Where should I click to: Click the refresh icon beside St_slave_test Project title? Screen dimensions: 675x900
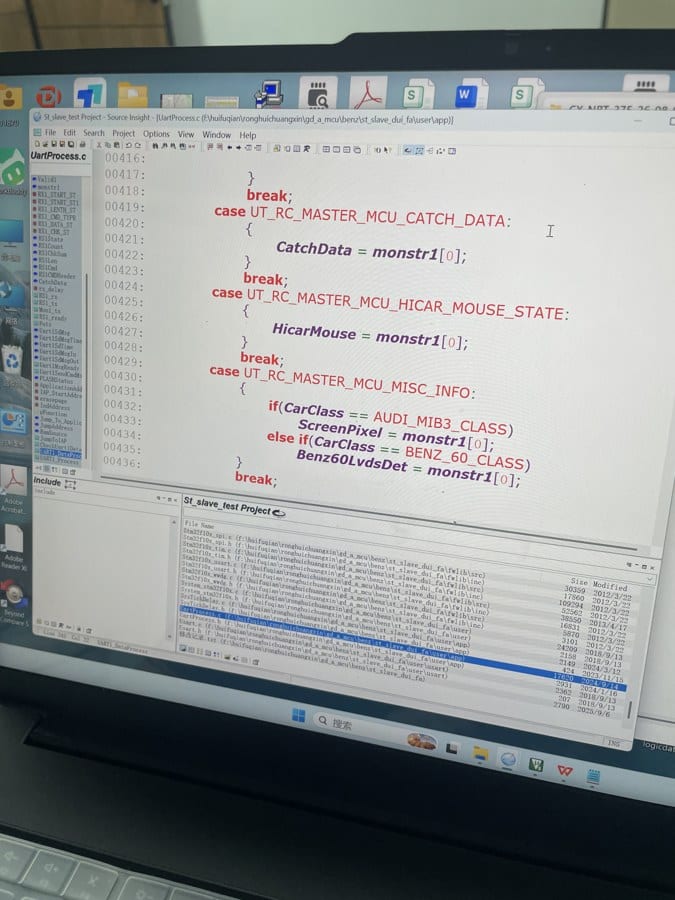pos(278,513)
